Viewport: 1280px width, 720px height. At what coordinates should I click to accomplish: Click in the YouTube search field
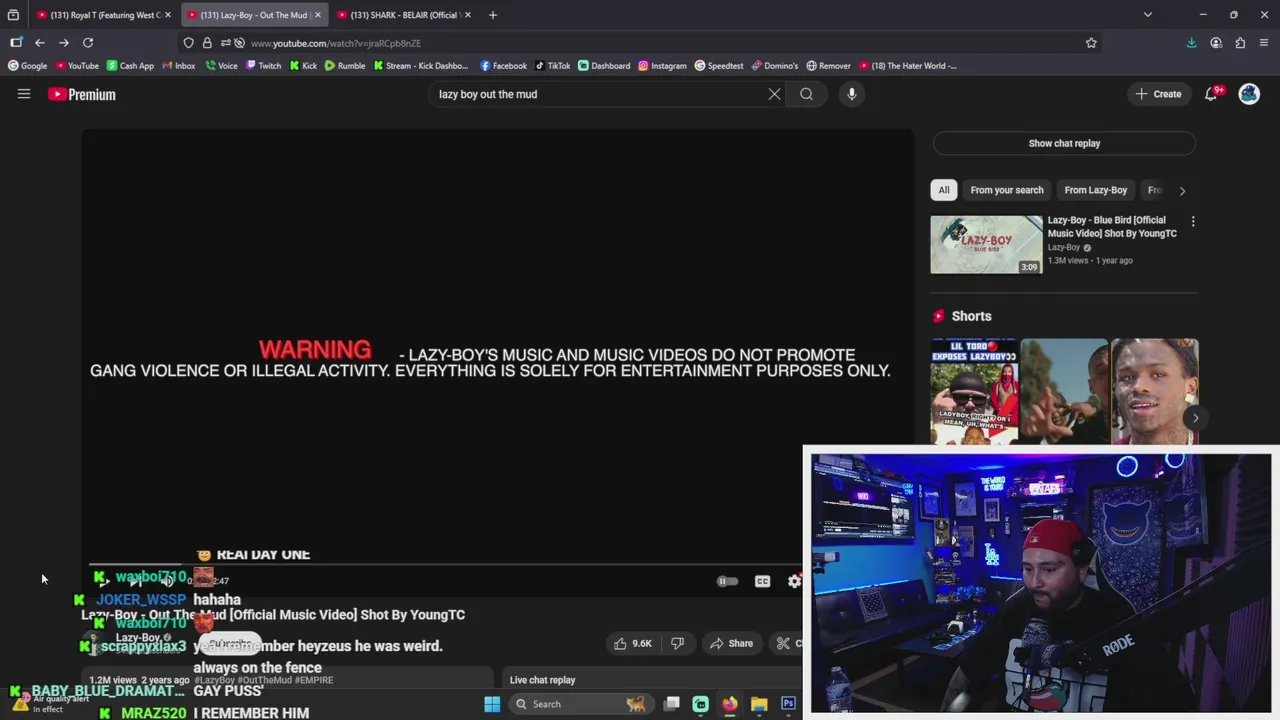click(600, 94)
